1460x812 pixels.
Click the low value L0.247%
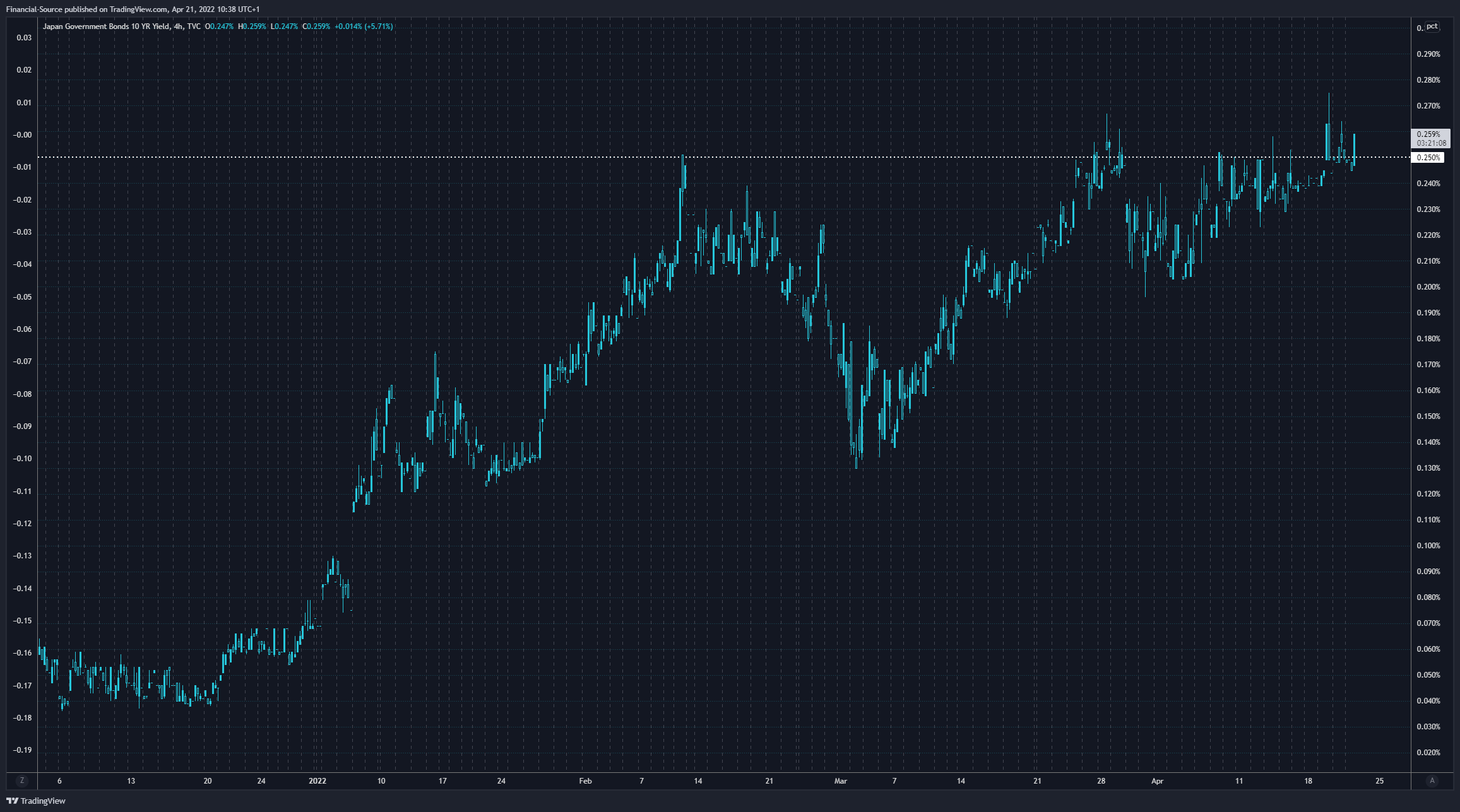pyautogui.click(x=284, y=26)
